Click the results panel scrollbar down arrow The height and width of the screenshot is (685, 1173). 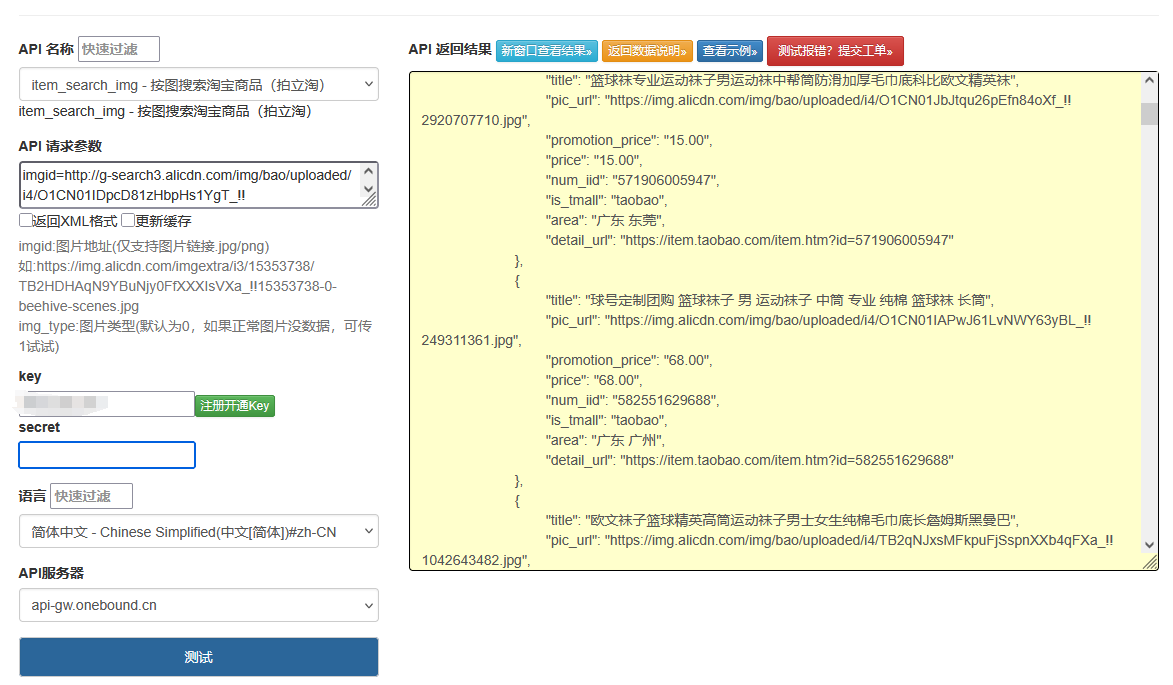pyautogui.click(x=1149, y=545)
